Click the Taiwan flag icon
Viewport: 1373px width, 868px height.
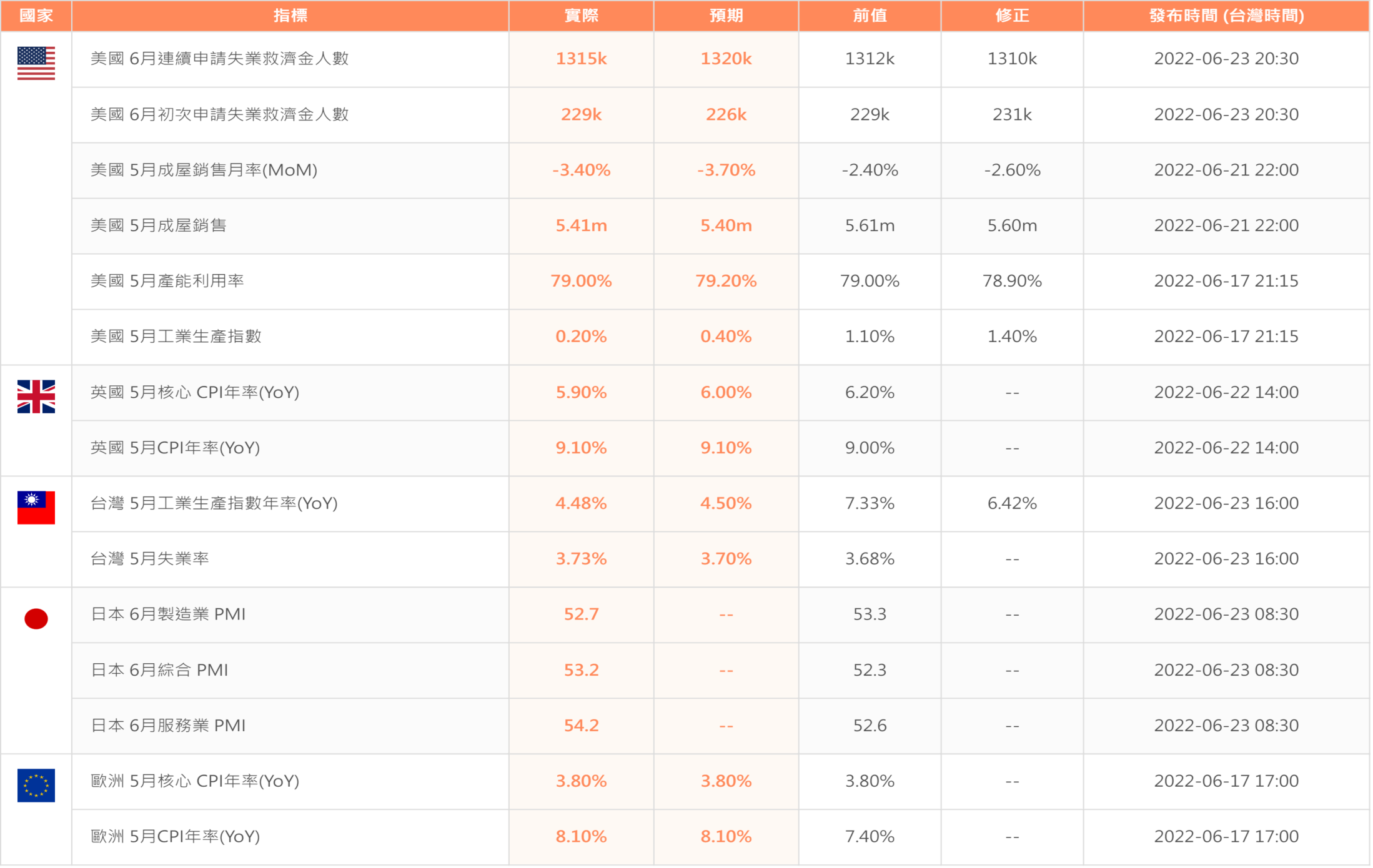coord(36,508)
